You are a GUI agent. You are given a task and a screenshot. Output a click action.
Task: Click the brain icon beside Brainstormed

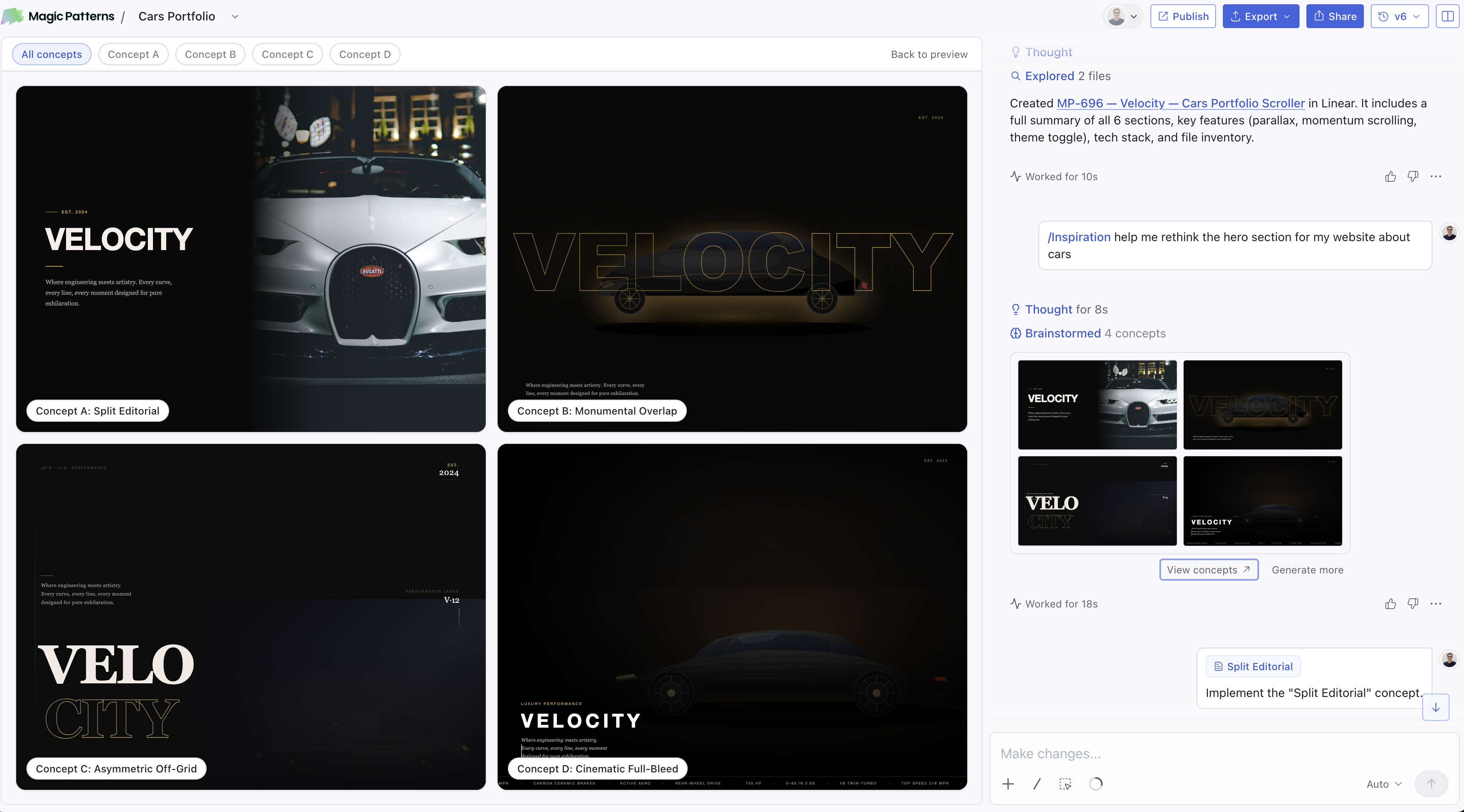(1016, 334)
